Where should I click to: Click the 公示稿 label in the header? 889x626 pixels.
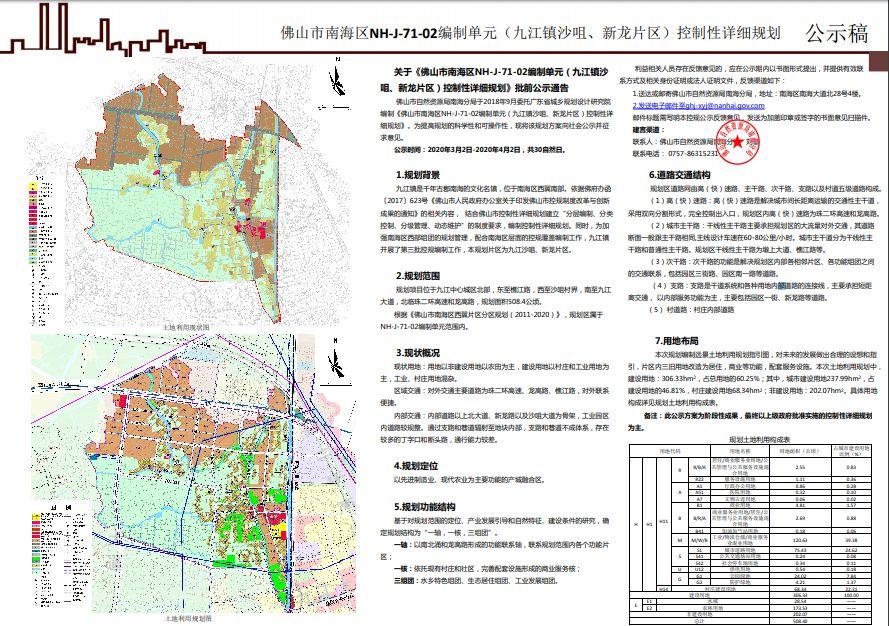(x=836, y=33)
